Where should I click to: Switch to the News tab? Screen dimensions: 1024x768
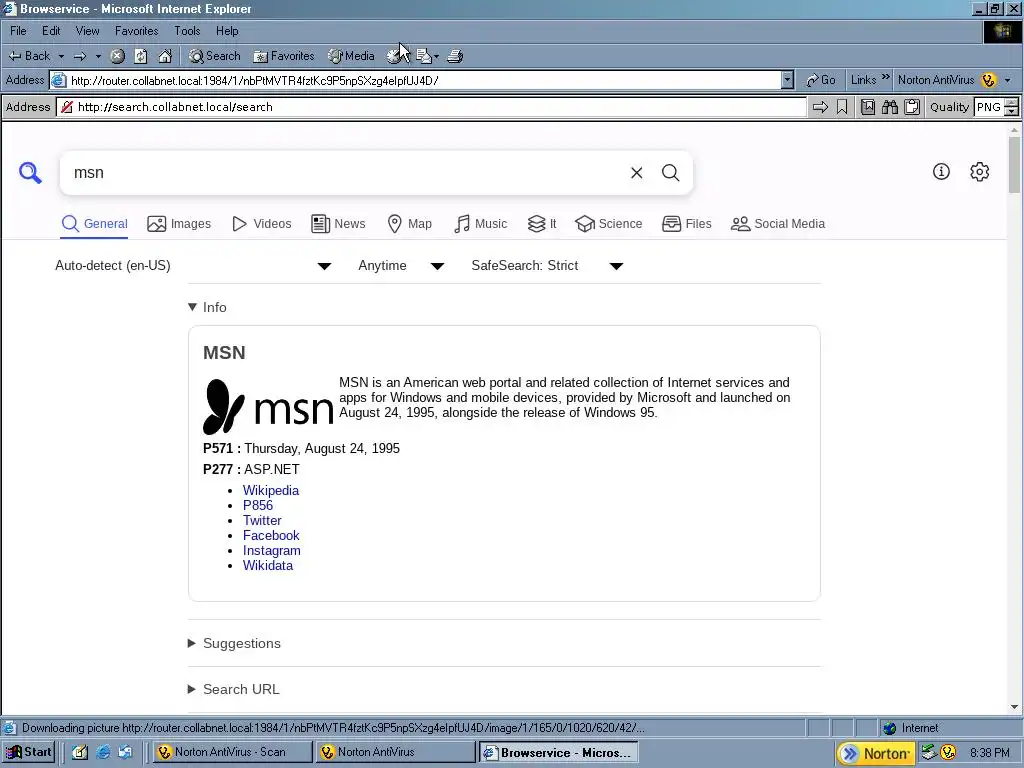pyautogui.click(x=338, y=224)
